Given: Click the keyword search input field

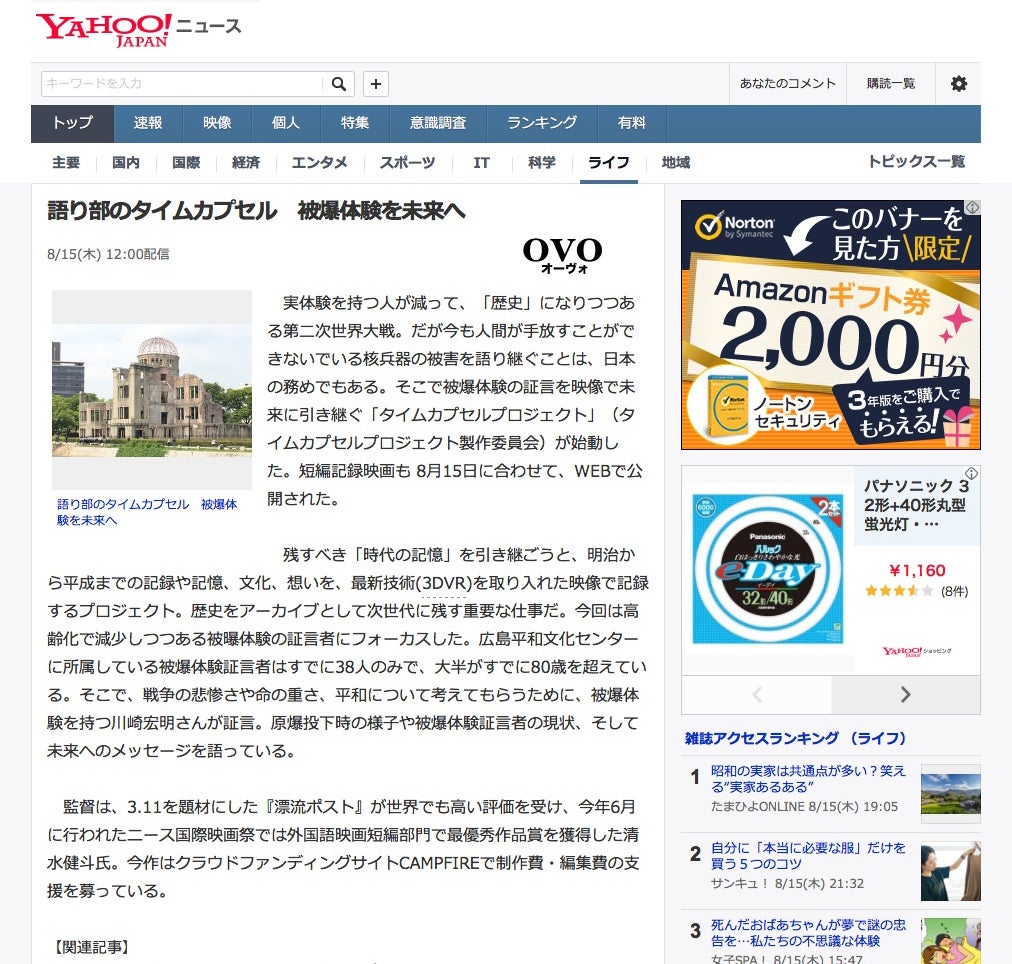Looking at the screenshot, I should coord(183,84).
